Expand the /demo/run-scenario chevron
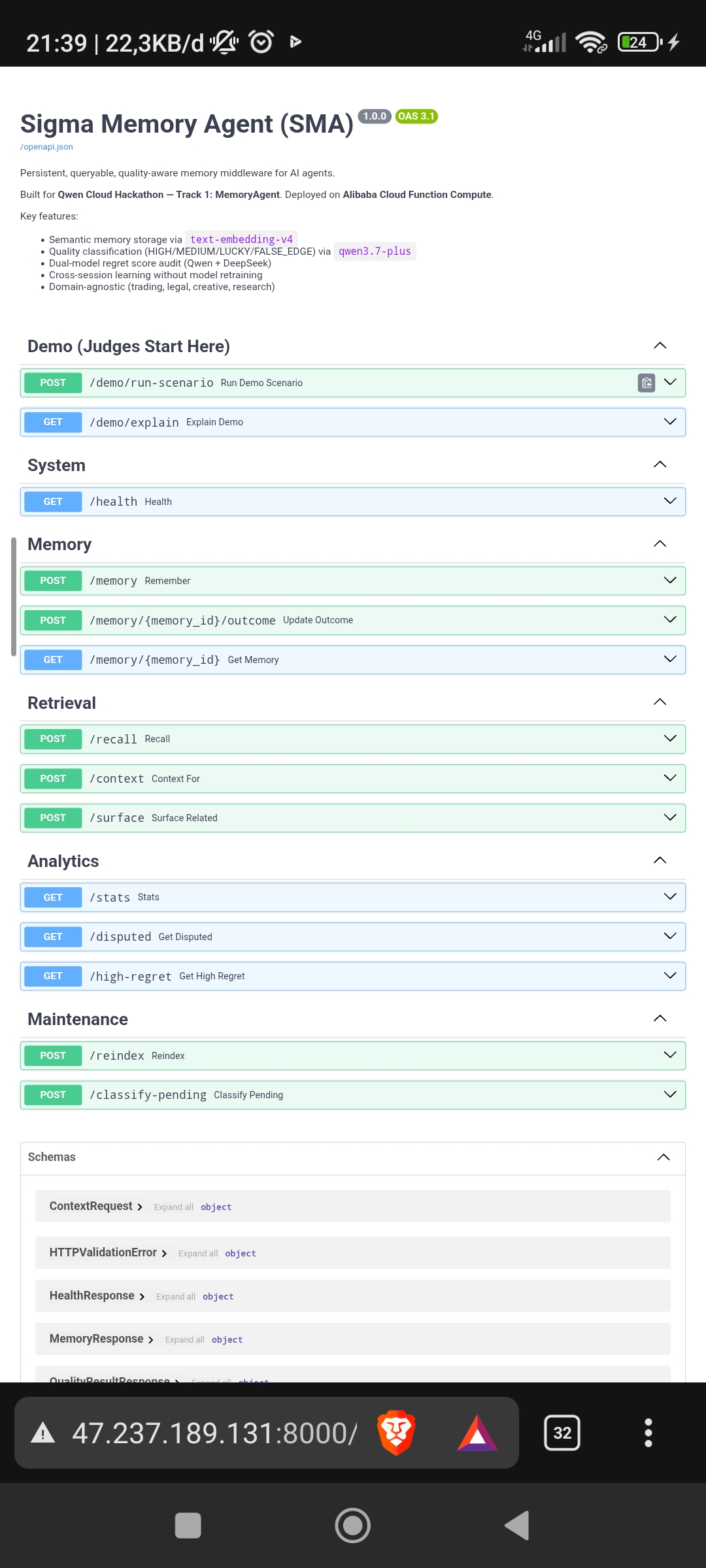 [x=670, y=382]
